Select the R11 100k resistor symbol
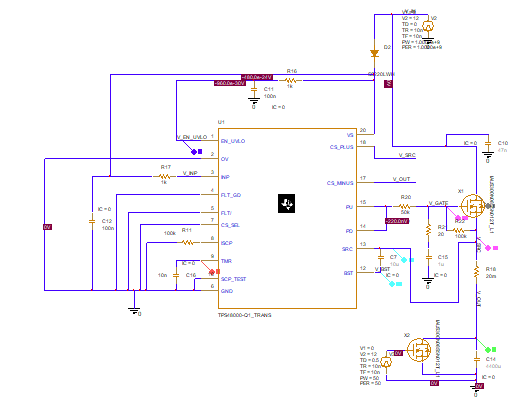Image resolution: width=519 pixels, height=400 pixels. coord(188,242)
